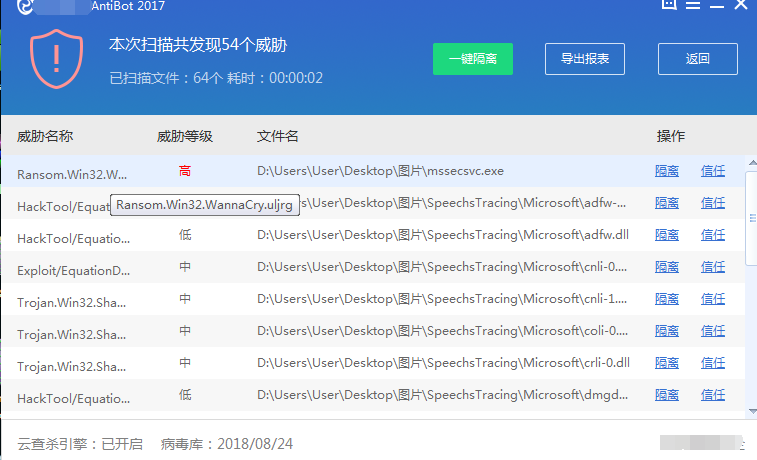Click 病毒库：2018/08/24 status text

click(227, 444)
